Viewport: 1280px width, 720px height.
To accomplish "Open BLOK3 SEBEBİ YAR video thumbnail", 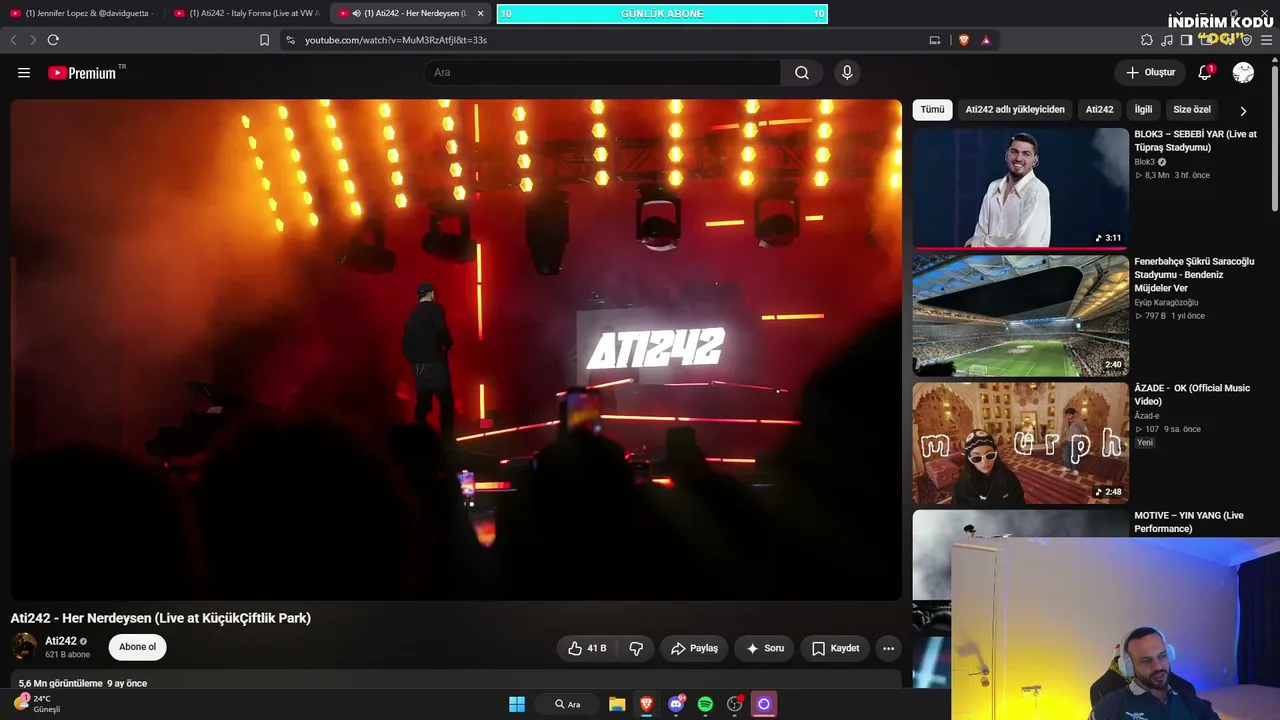I will [x=1020, y=188].
